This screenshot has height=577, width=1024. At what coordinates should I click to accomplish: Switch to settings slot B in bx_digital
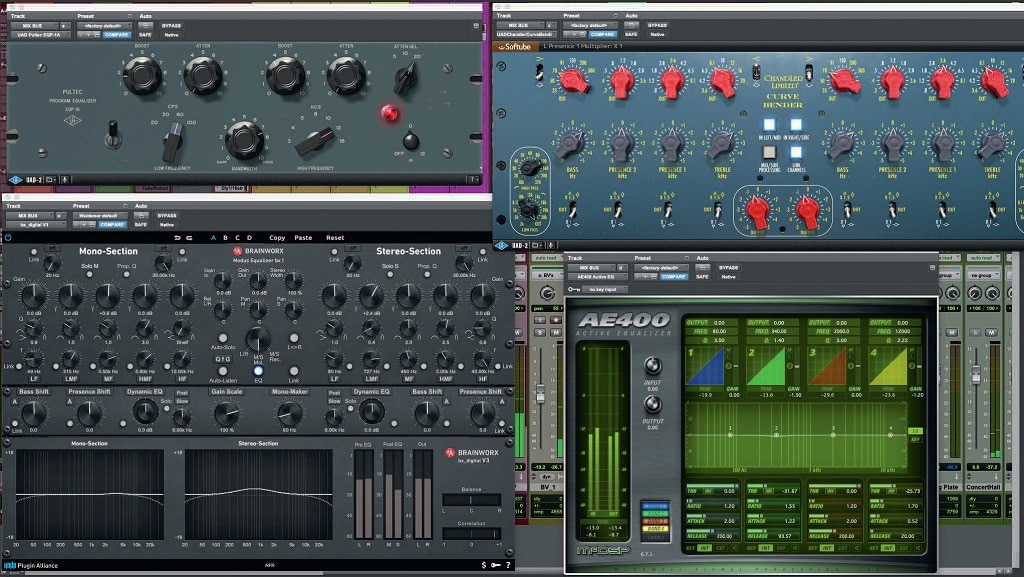pyautogui.click(x=225, y=238)
